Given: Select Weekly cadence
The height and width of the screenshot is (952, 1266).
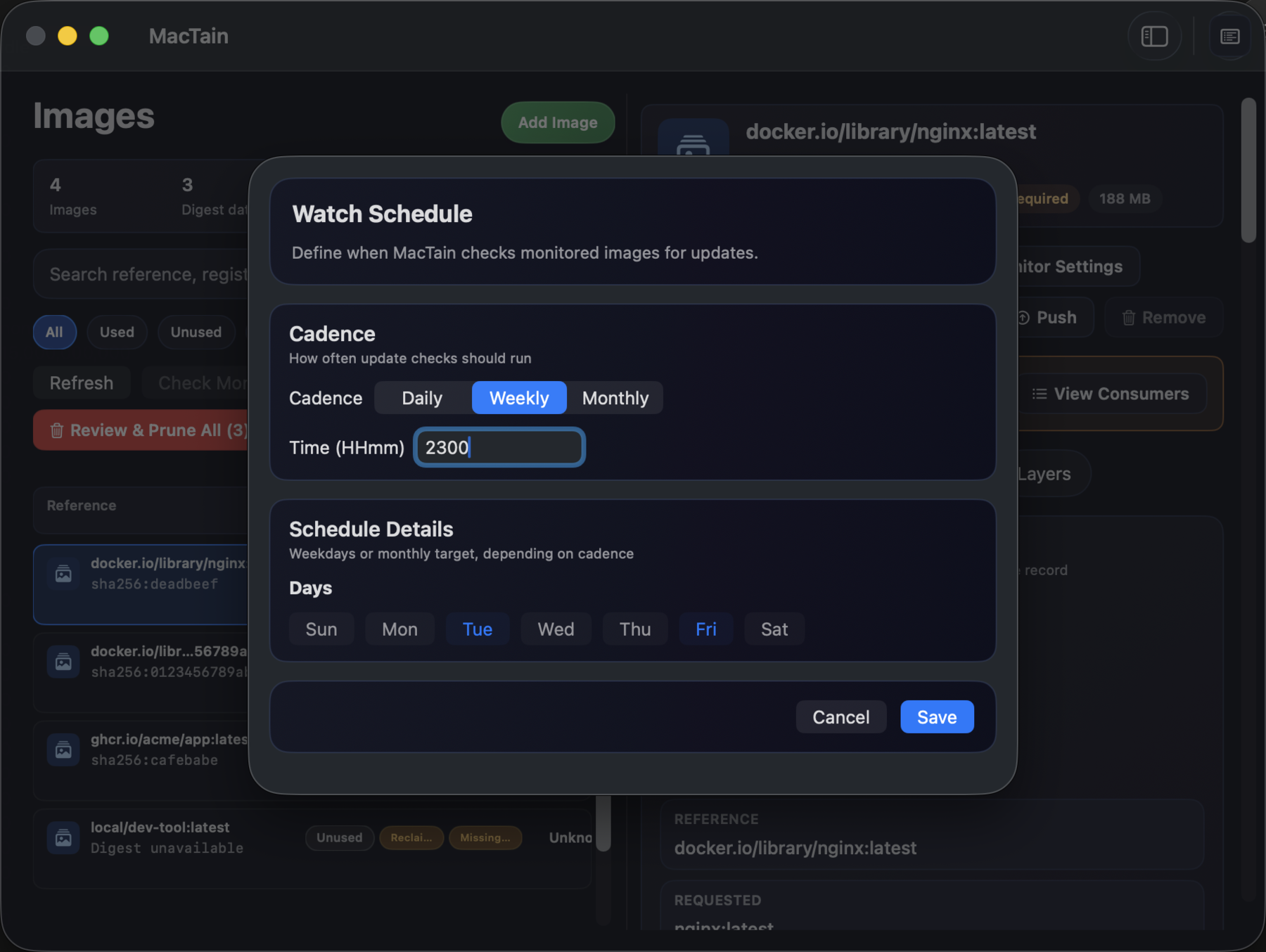Looking at the screenshot, I should (x=519, y=398).
